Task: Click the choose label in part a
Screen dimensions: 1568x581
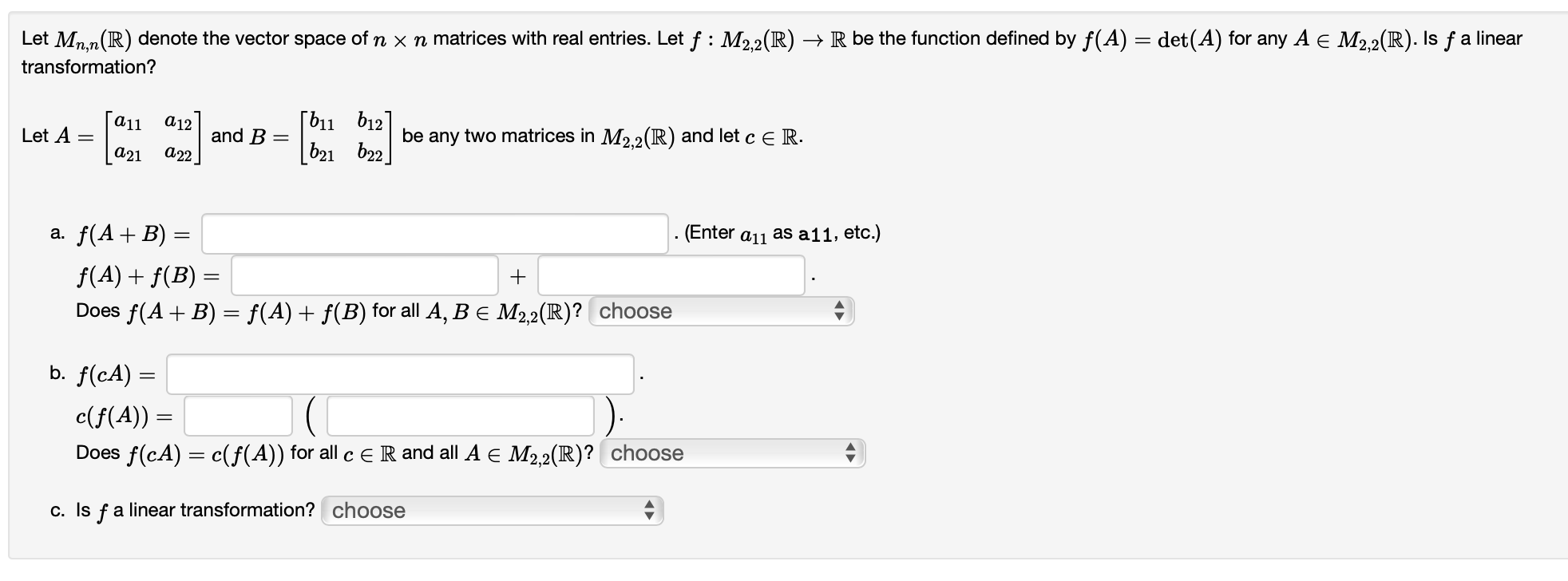Action: click(636, 311)
